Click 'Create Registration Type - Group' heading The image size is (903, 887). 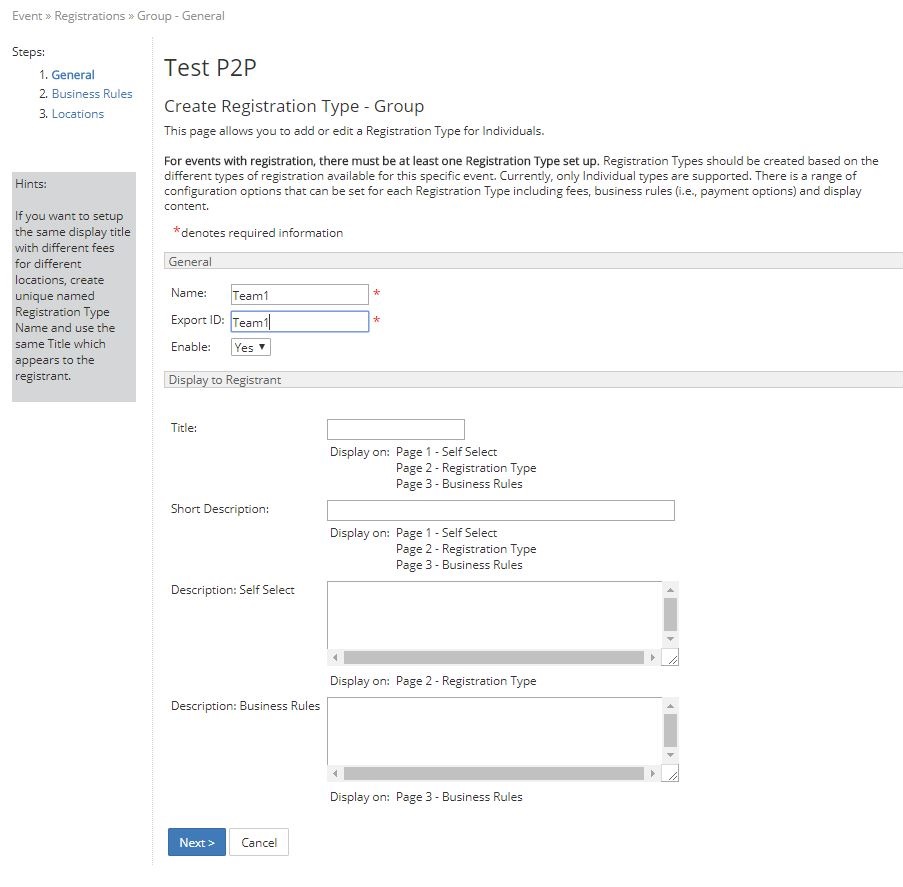[x=294, y=107]
